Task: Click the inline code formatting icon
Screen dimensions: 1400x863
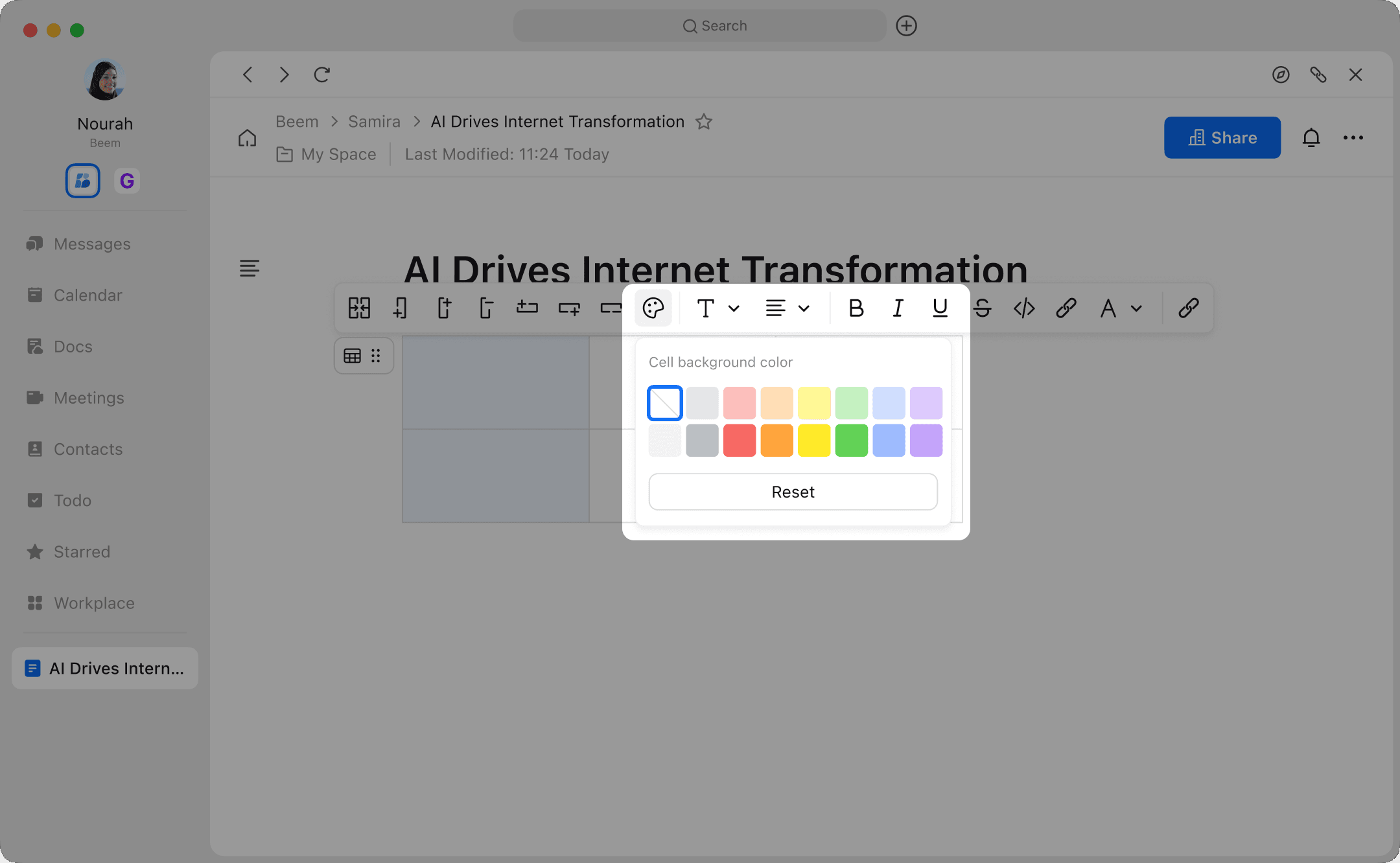Action: click(x=1024, y=308)
